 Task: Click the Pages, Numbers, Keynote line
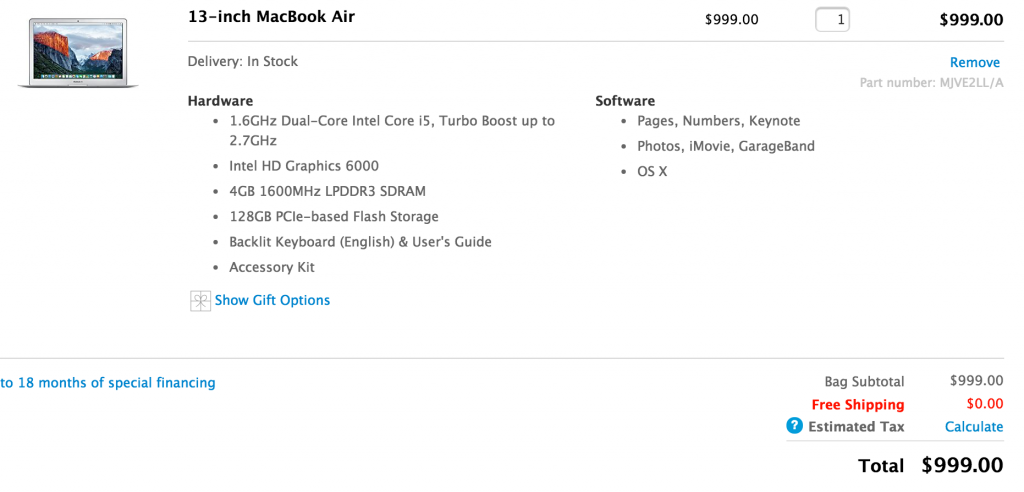(x=718, y=121)
